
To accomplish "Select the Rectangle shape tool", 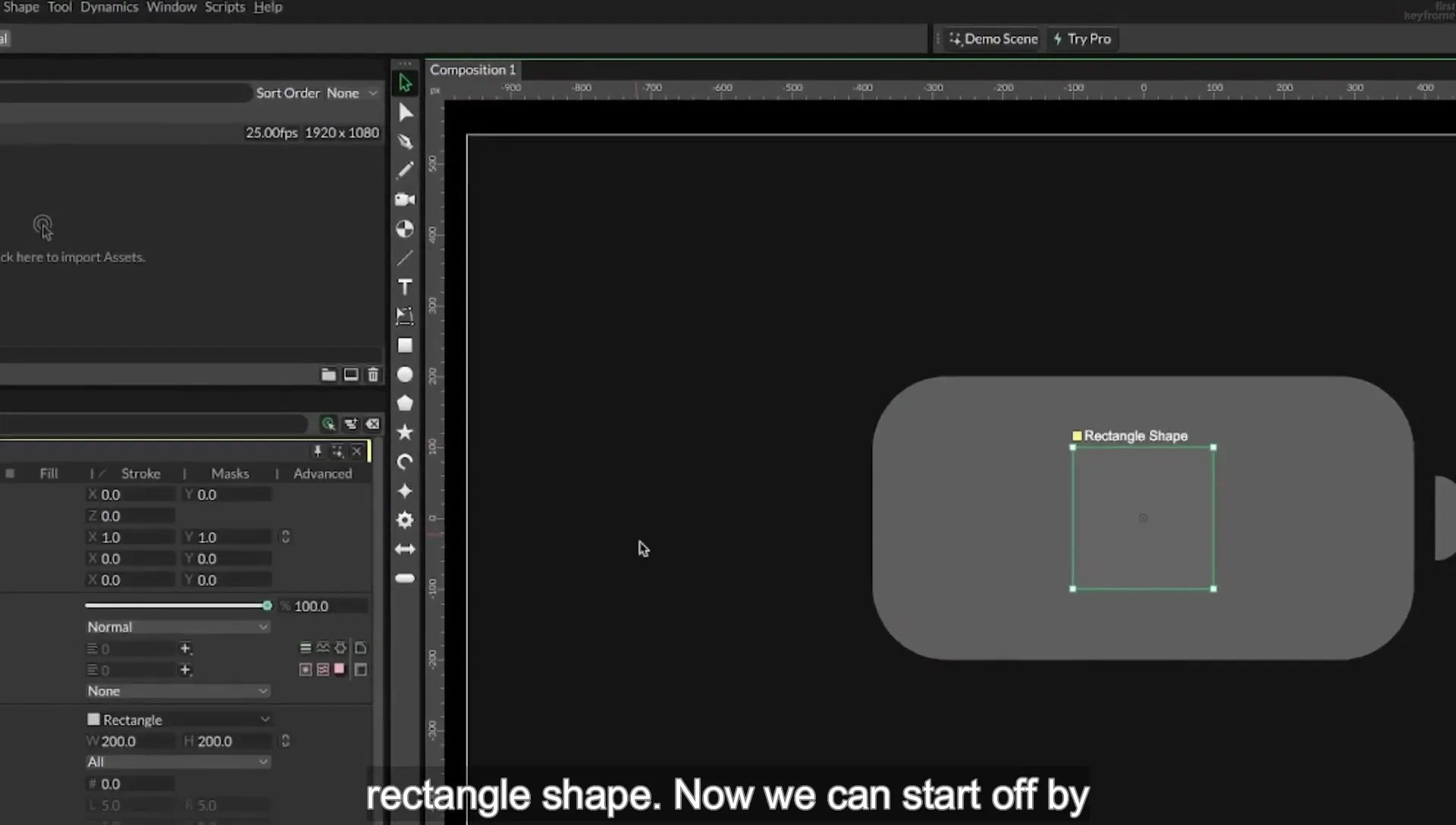I will (x=405, y=345).
